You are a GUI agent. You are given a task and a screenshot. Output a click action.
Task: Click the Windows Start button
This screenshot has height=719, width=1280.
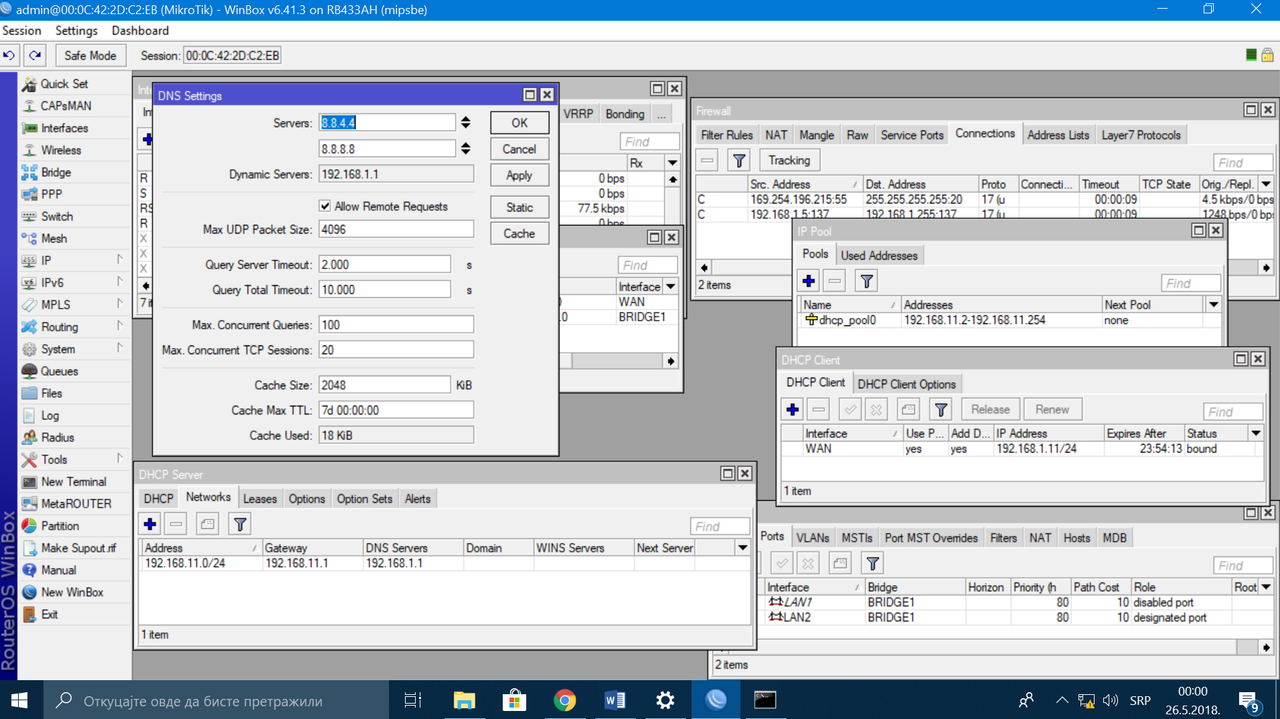coord(21,700)
